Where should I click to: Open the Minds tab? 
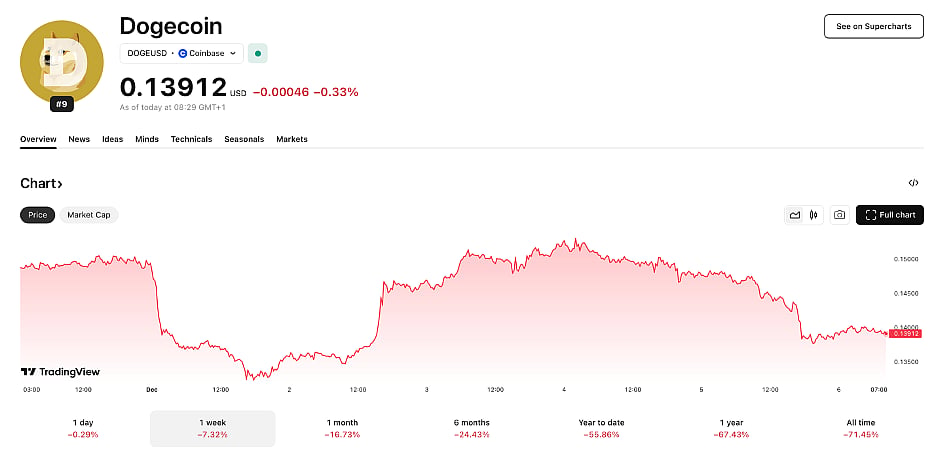(147, 139)
